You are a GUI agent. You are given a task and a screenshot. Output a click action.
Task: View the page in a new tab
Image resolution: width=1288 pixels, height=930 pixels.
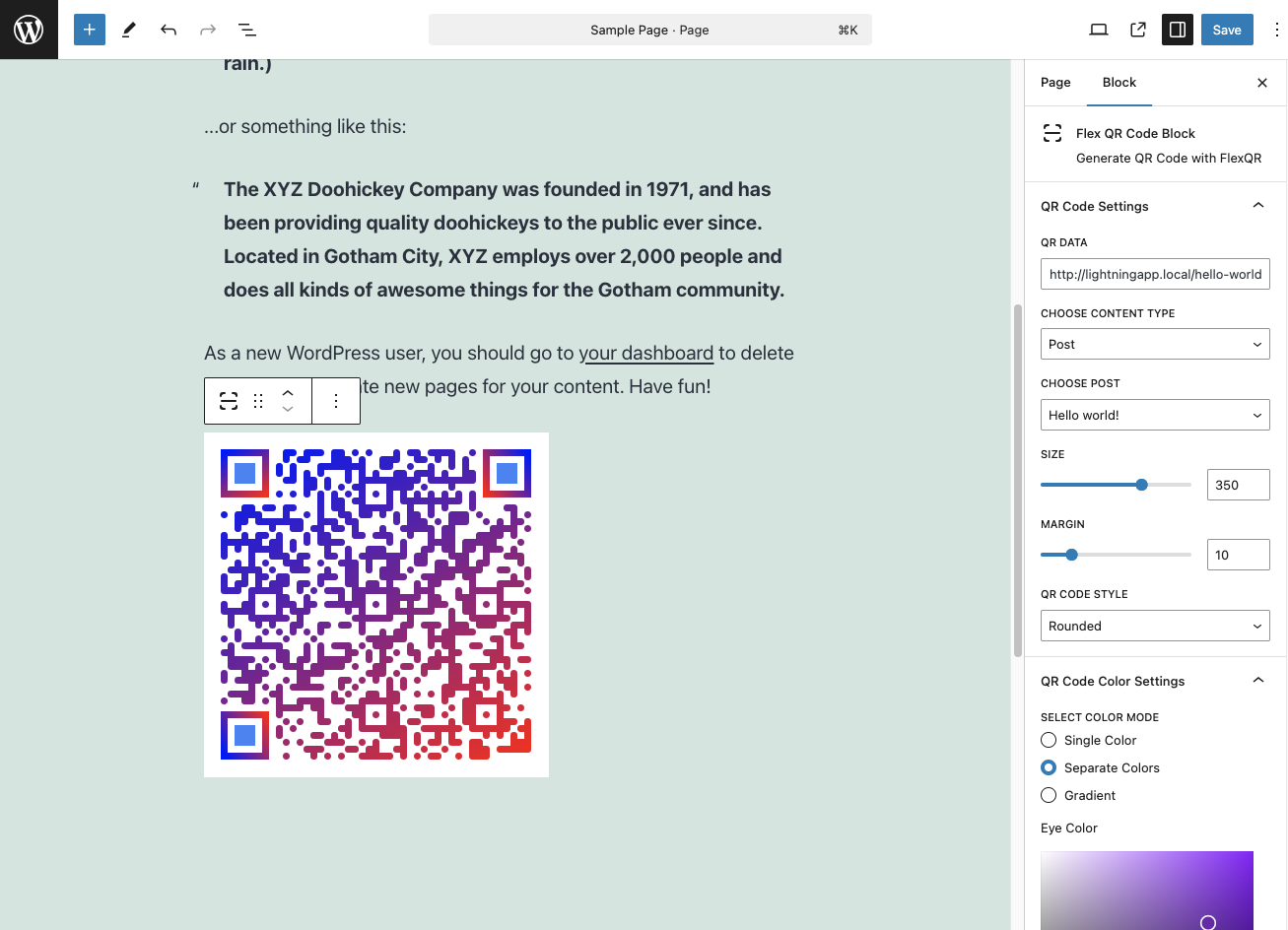pyautogui.click(x=1138, y=30)
